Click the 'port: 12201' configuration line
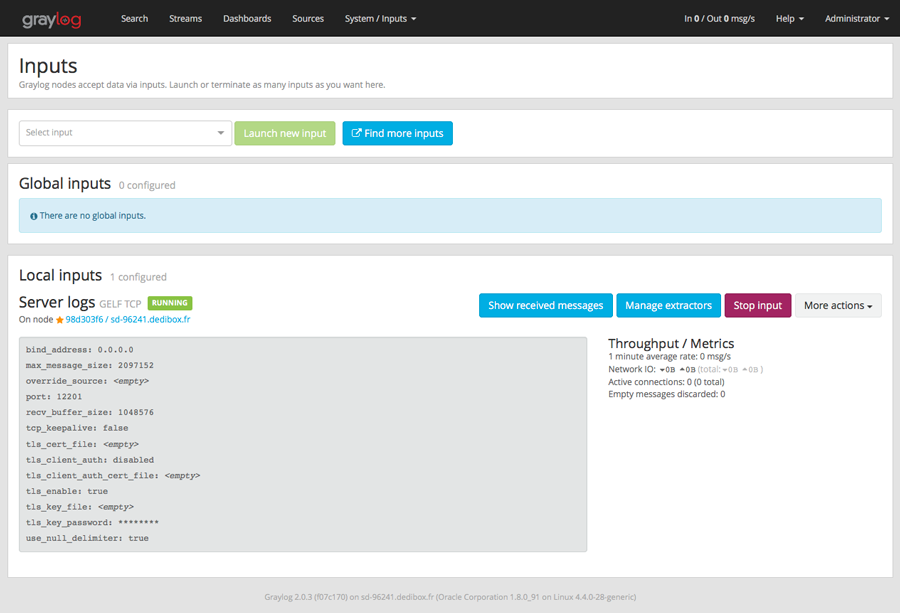Image resolution: width=900 pixels, height=613 pixels. [x=54, y=397]
